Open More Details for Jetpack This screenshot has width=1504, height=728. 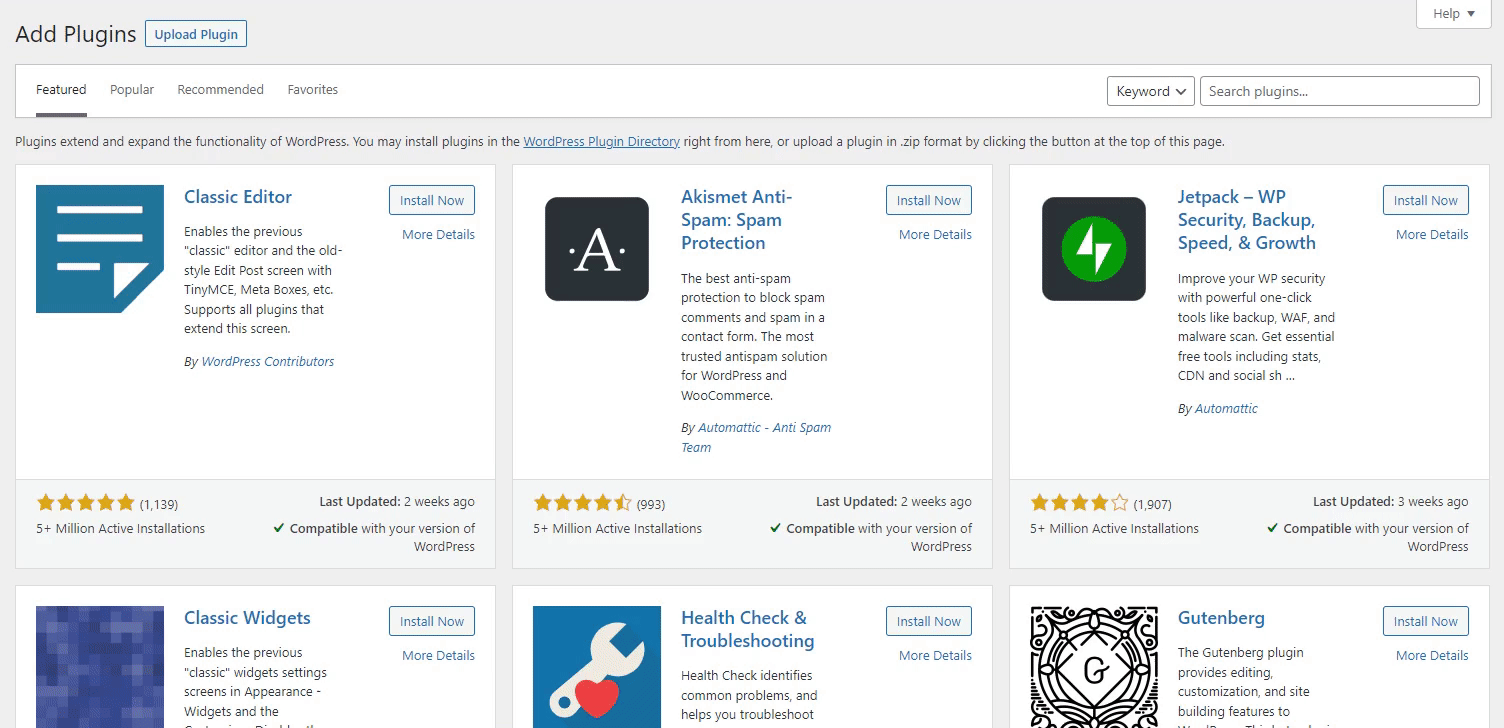click(x=1432, y=235)
